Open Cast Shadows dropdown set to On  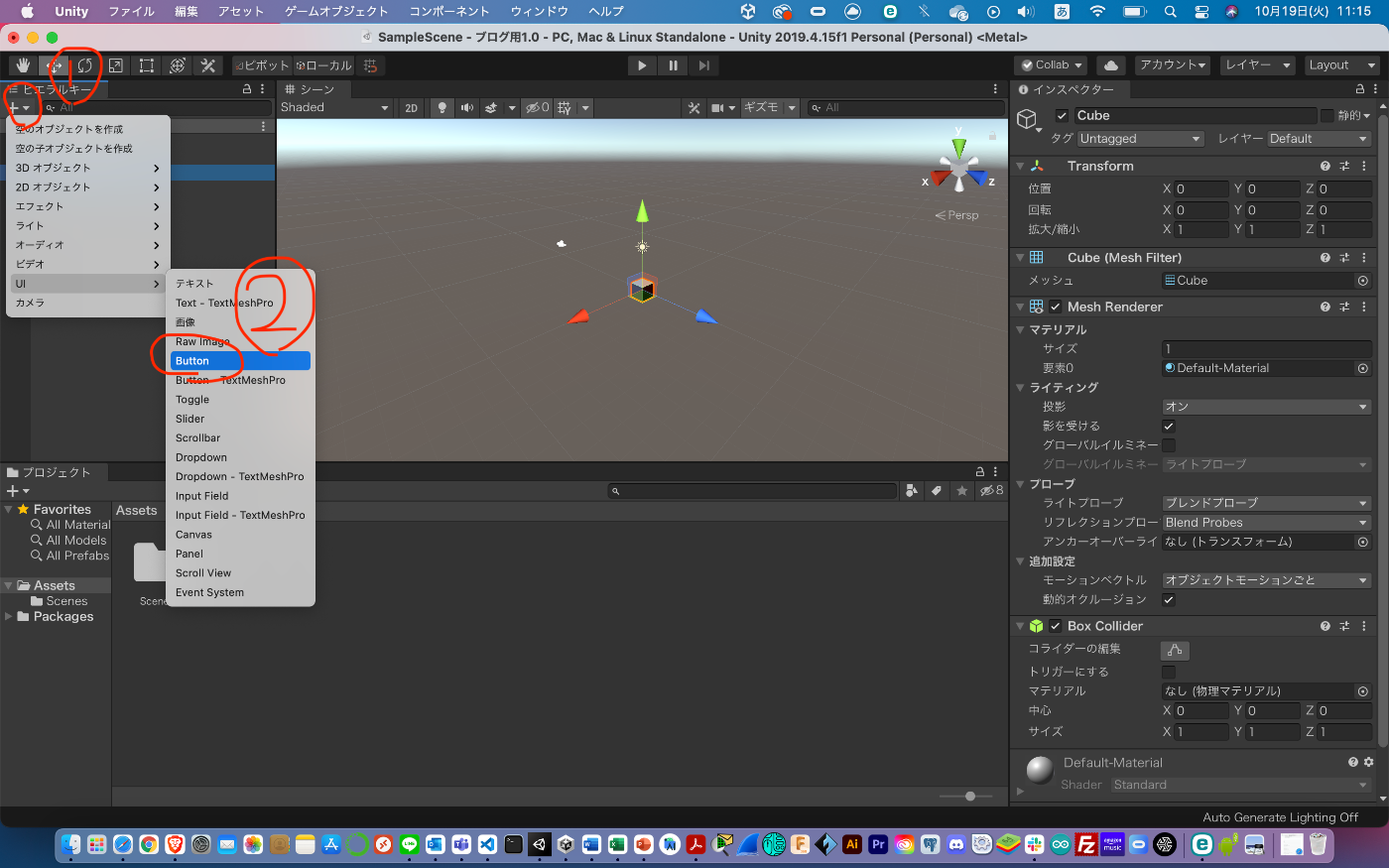coord(1267,407)
